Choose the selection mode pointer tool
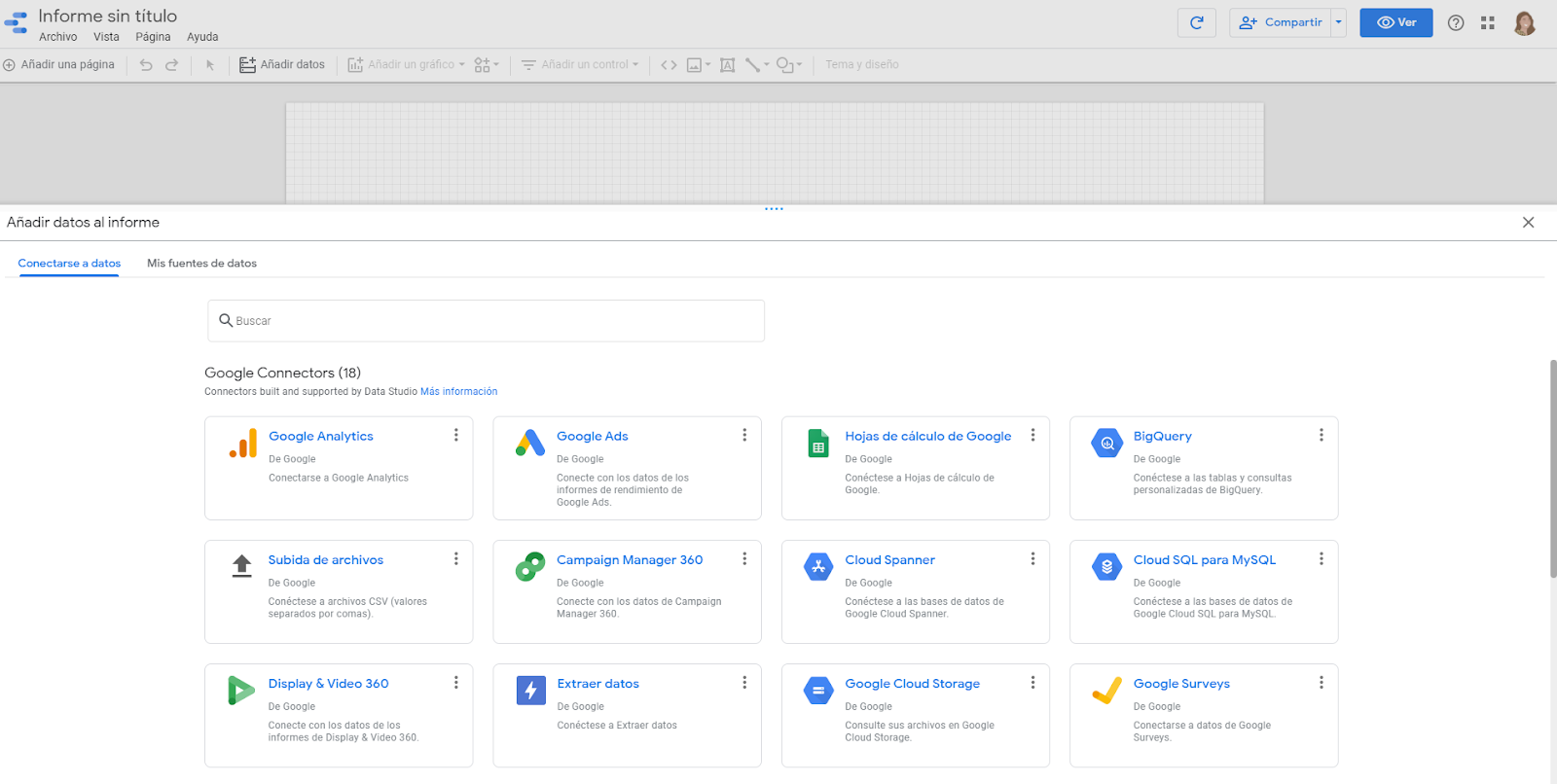Screen dimensions: 1557x784 (x=209, y=65)
